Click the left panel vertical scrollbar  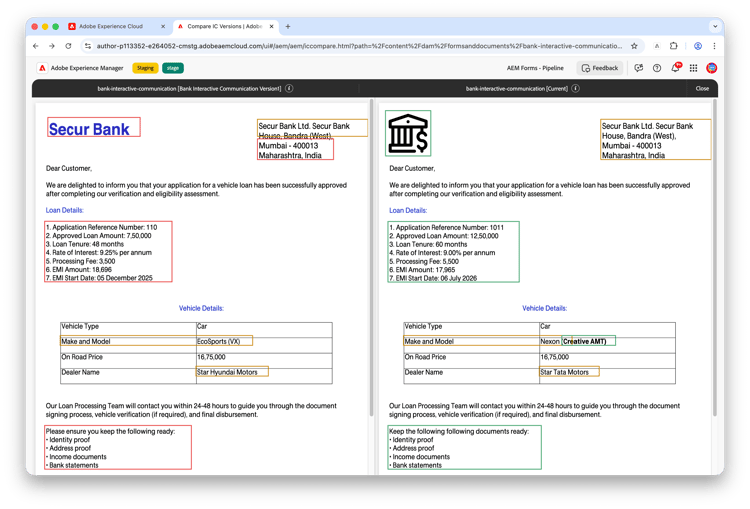tap(372, 257)
